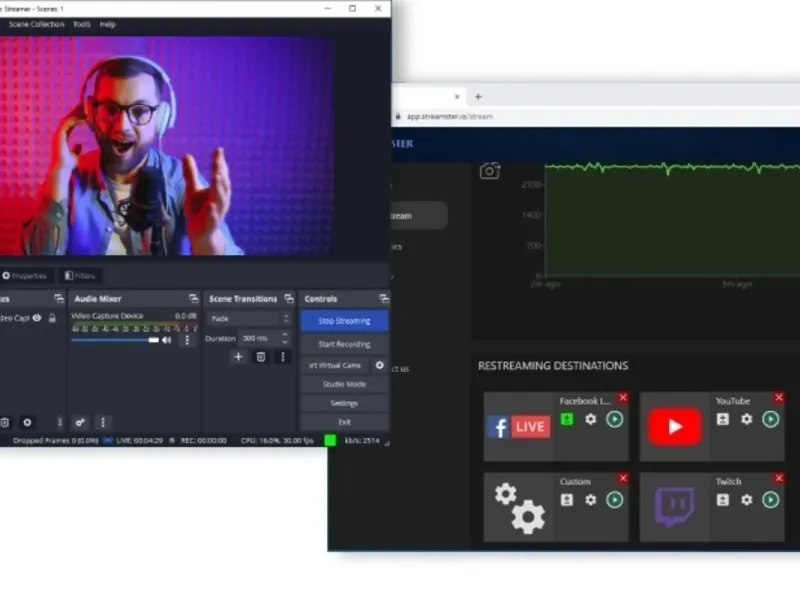This screenshot has width=800, height=600.
Task: Mute the Video Capture Device audio
Action: [x=167, y=340]
